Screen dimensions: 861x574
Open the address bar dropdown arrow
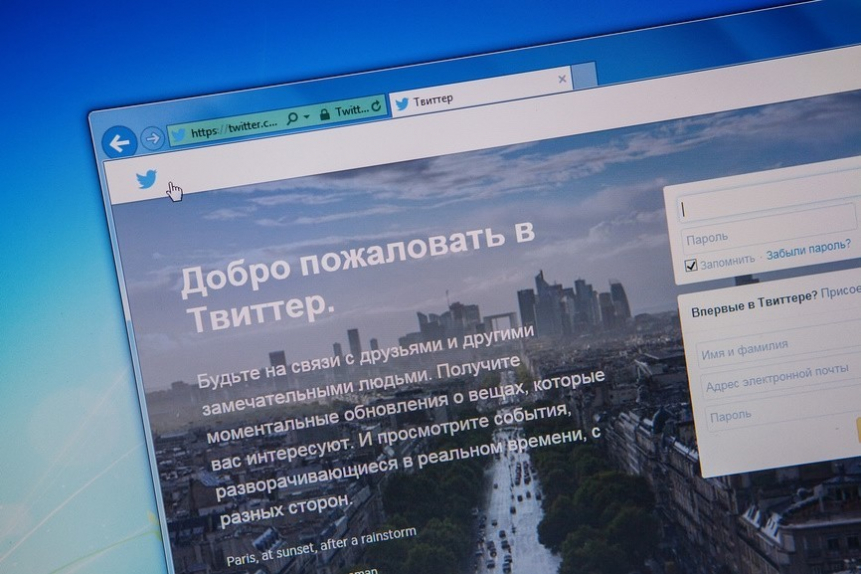306,116
